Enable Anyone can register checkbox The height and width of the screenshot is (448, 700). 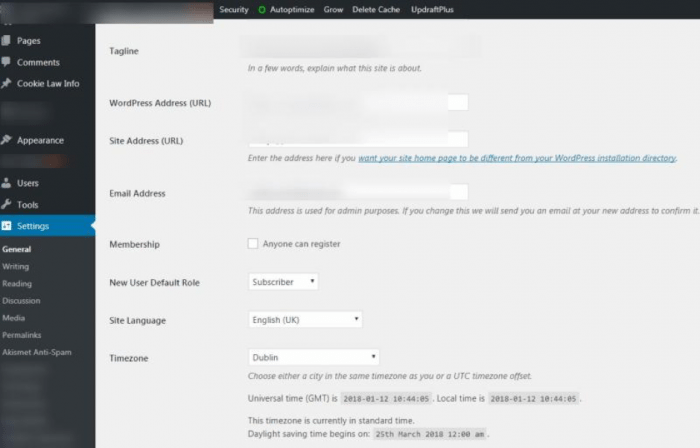[x=253, y=244]
